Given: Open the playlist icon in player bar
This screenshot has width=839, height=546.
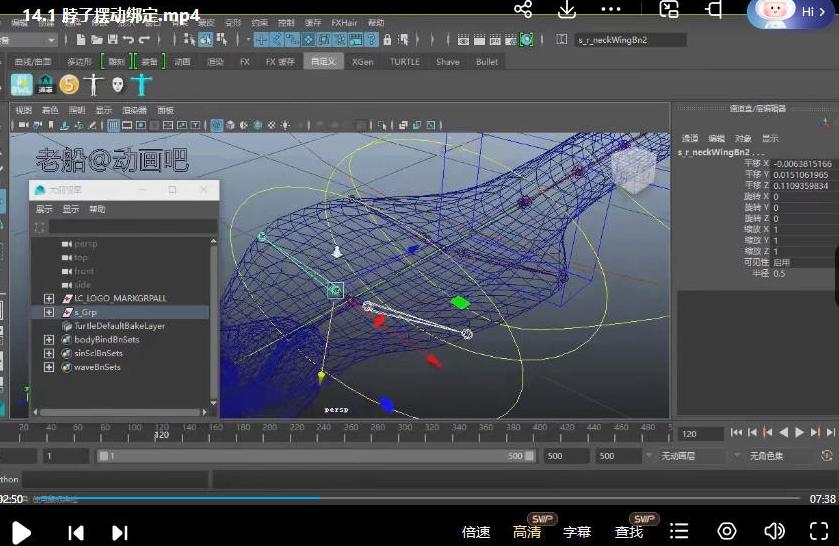Looking at the screenshot, I should click(679, 531).
